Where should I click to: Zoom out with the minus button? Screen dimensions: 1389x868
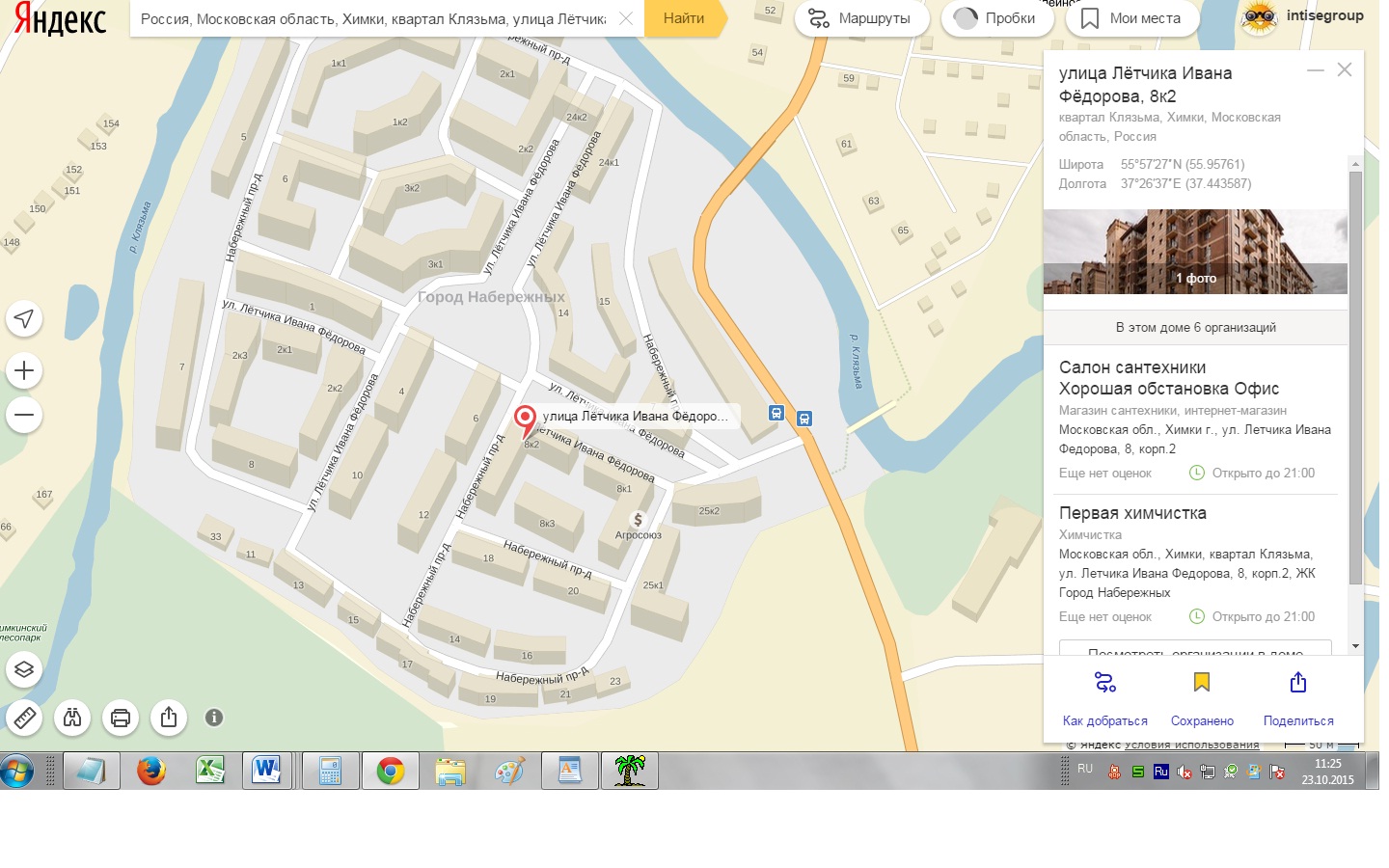[24, 416]
